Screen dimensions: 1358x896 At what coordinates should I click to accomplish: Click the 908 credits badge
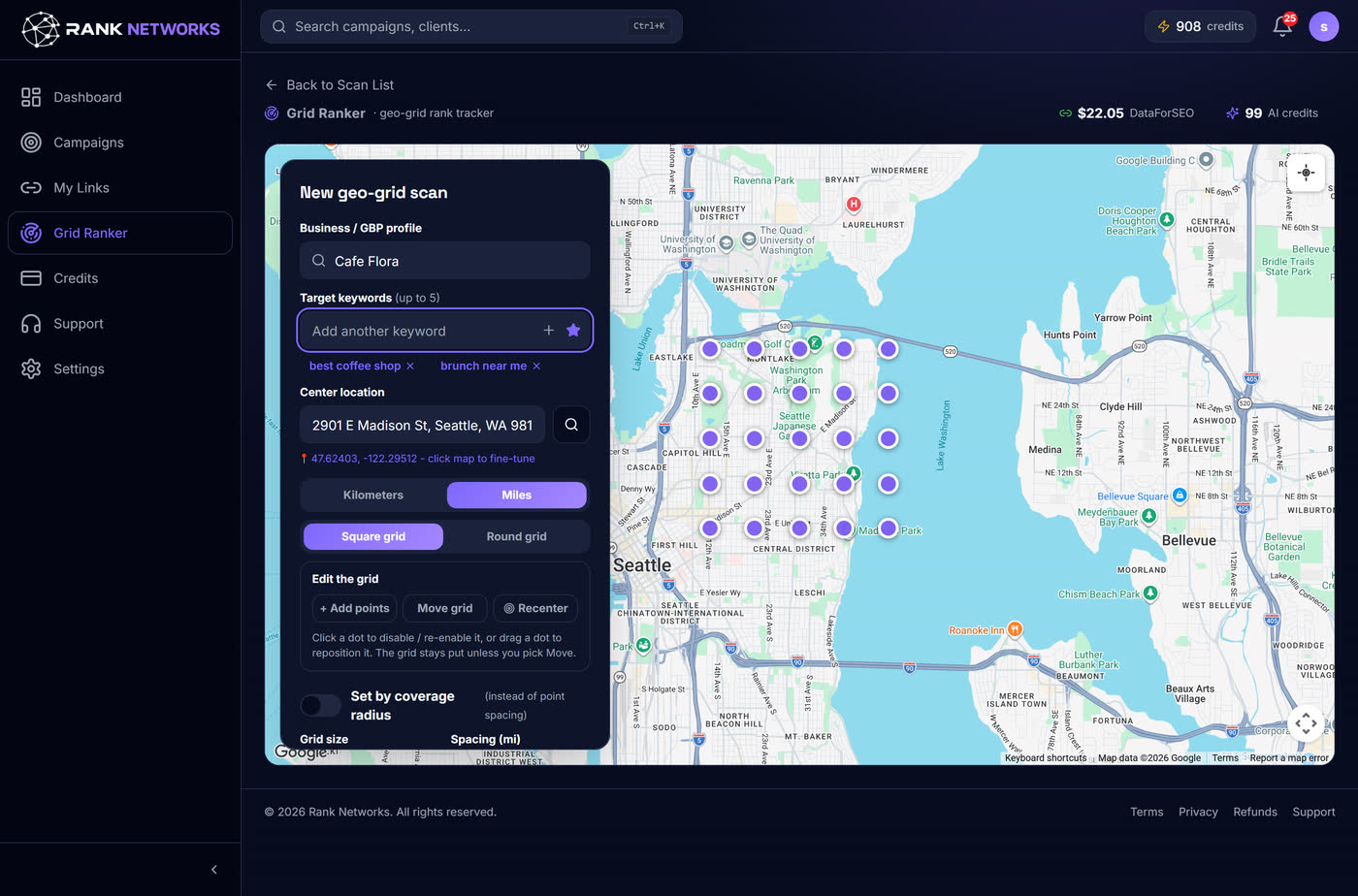click(1200, 26)
